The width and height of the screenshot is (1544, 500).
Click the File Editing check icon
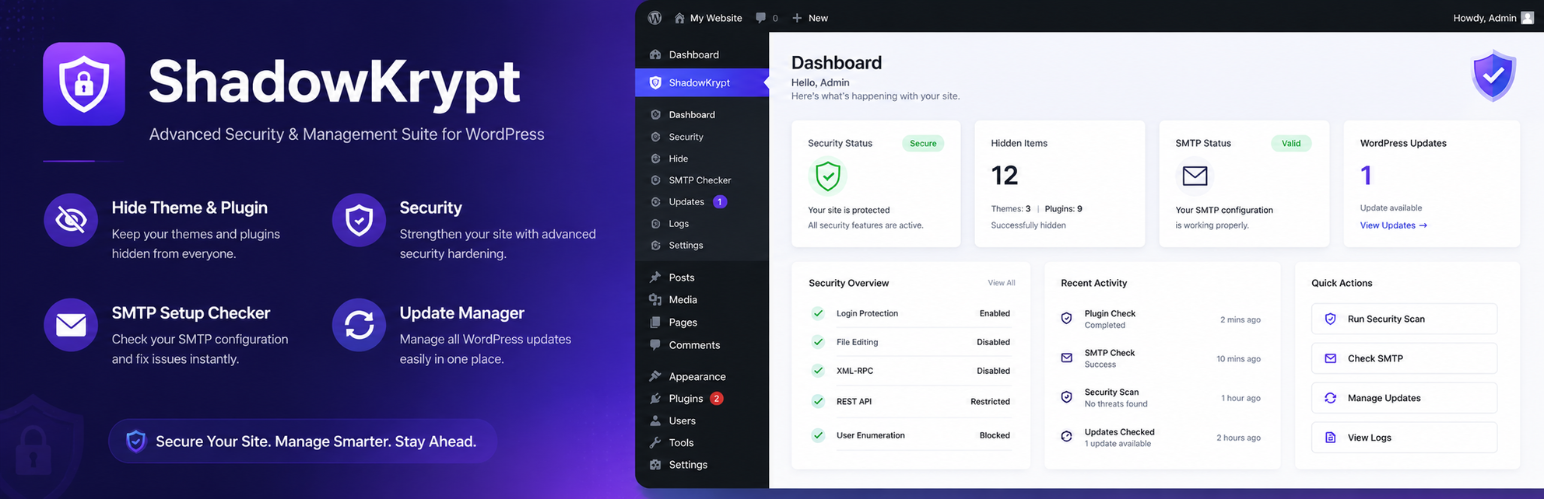tap(818, 342)
